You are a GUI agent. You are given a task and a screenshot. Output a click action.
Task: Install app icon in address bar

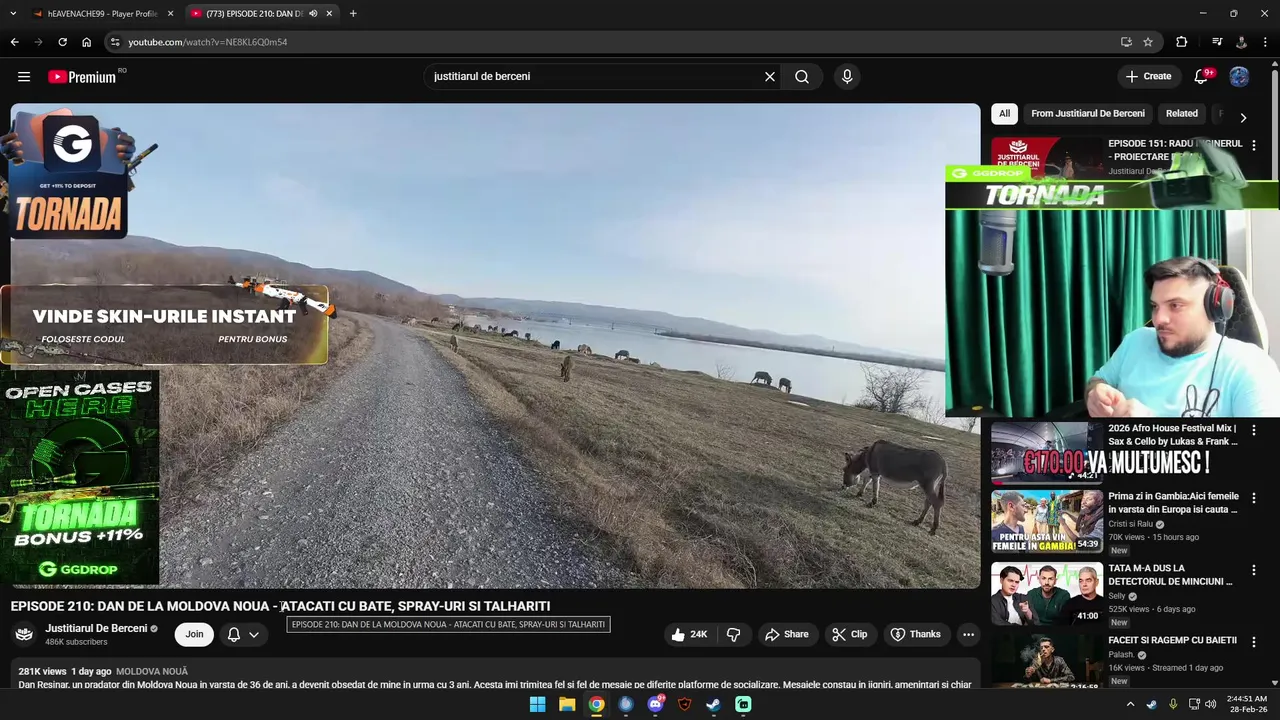(x=1126, y=42)
